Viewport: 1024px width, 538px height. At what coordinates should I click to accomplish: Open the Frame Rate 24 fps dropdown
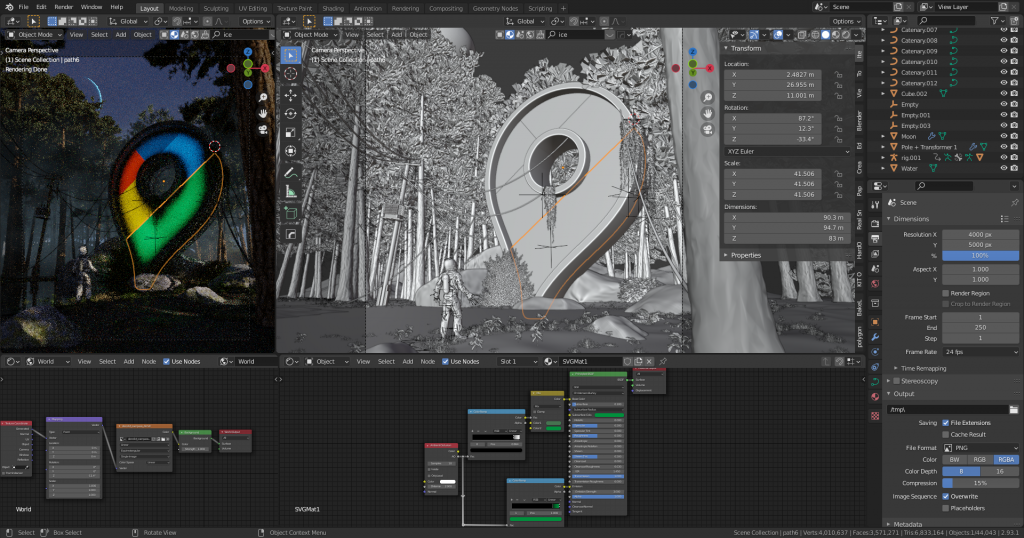[980, 352]
